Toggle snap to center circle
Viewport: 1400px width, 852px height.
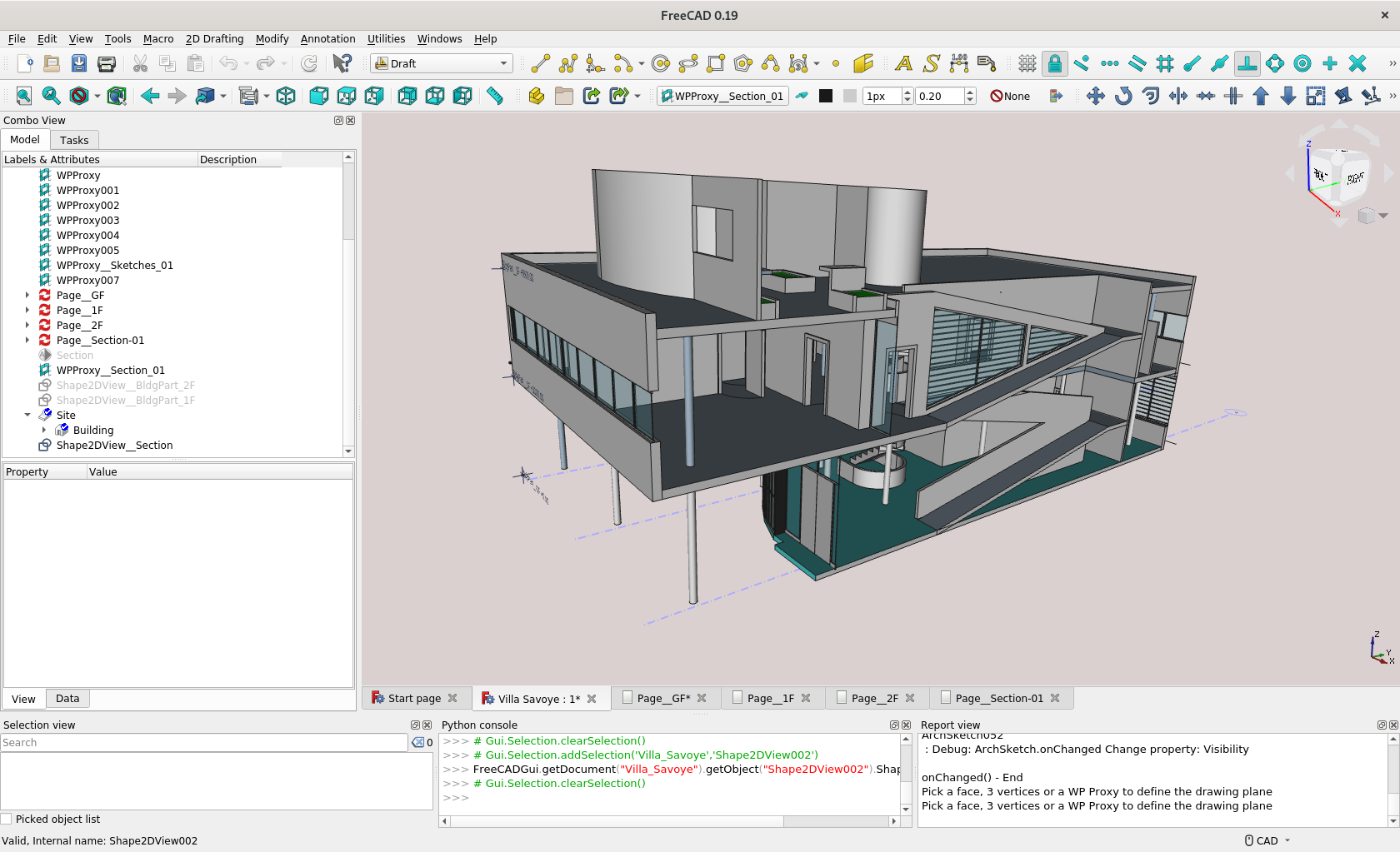tap(1302, 63)
